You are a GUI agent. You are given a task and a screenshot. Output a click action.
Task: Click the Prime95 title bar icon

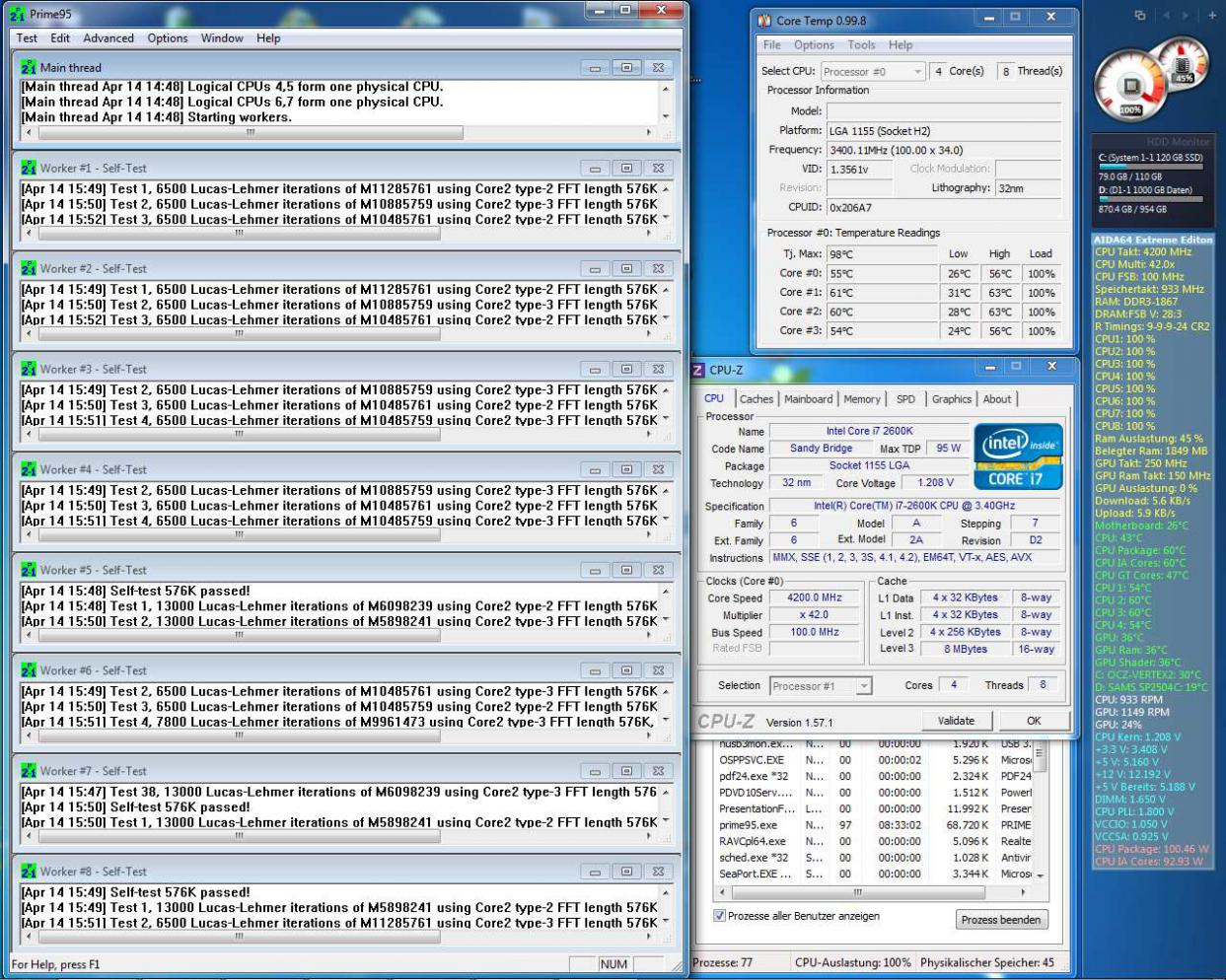[x=18, y=15]
